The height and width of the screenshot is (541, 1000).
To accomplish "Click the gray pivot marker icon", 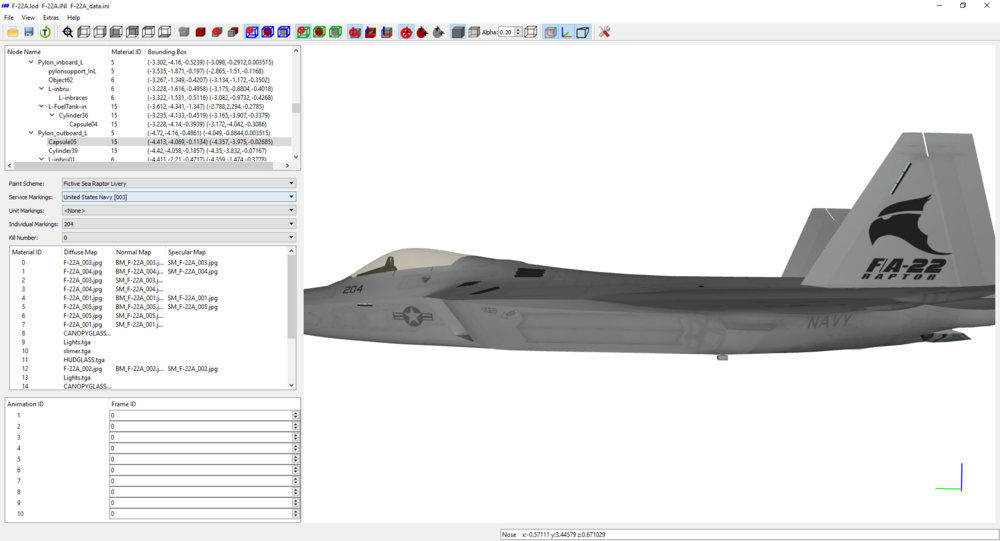I will tap(438, 32).
